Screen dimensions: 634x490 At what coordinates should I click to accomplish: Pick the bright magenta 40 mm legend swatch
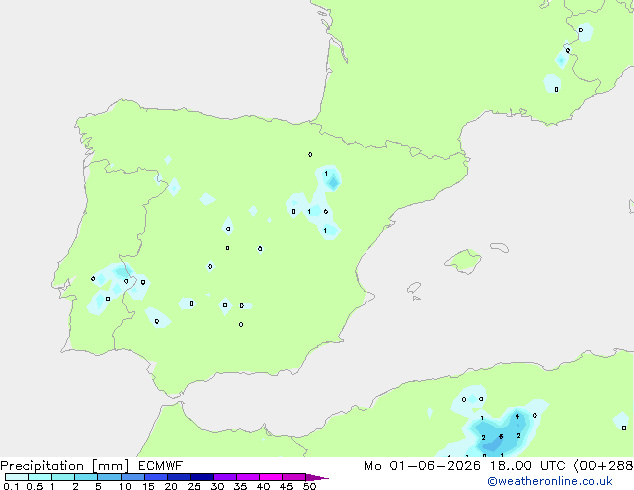coord(271,477)
